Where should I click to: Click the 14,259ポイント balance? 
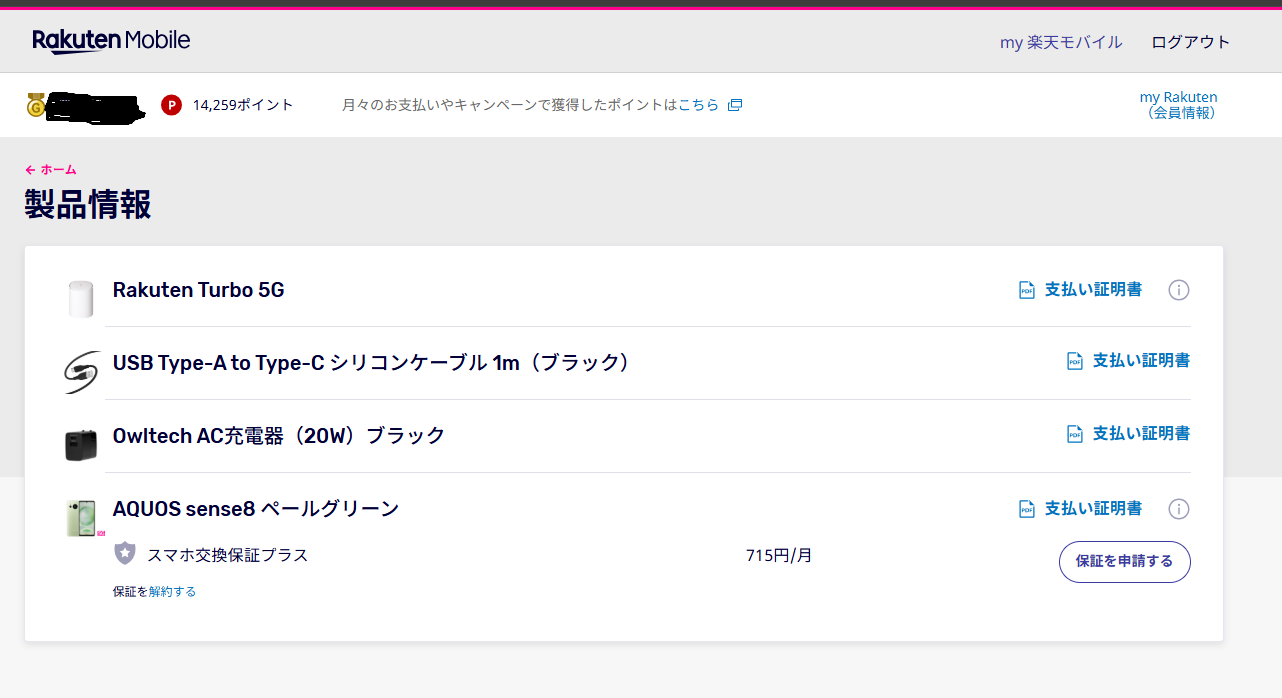click(243, 105)
